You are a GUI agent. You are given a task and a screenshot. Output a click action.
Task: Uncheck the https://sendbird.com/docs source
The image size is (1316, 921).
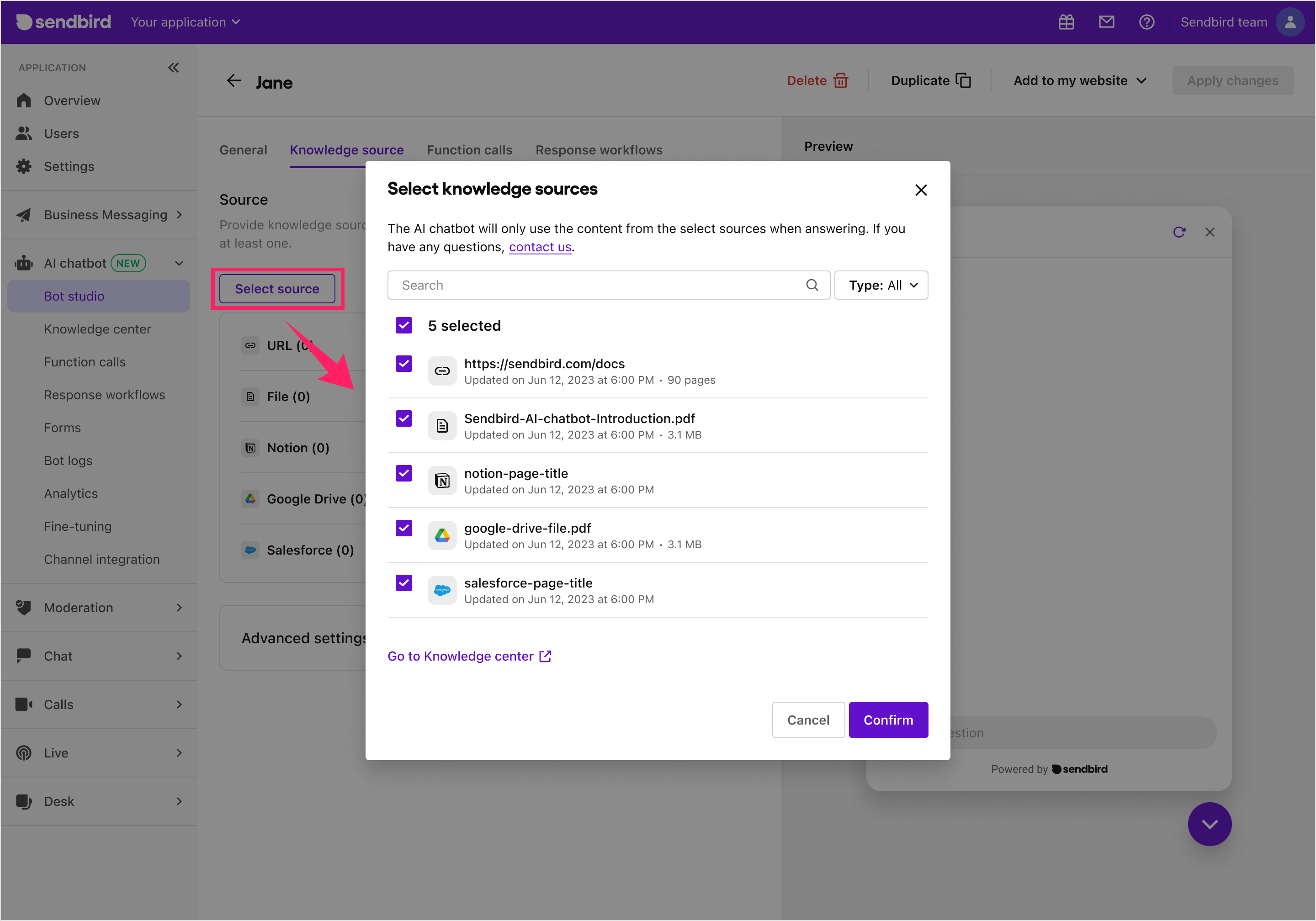404,363
